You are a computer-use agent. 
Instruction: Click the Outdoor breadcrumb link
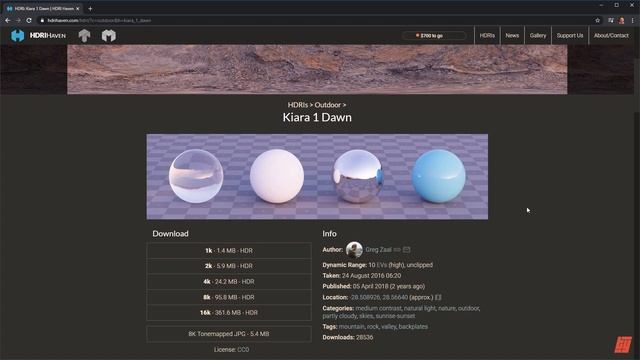pos(327,105)
